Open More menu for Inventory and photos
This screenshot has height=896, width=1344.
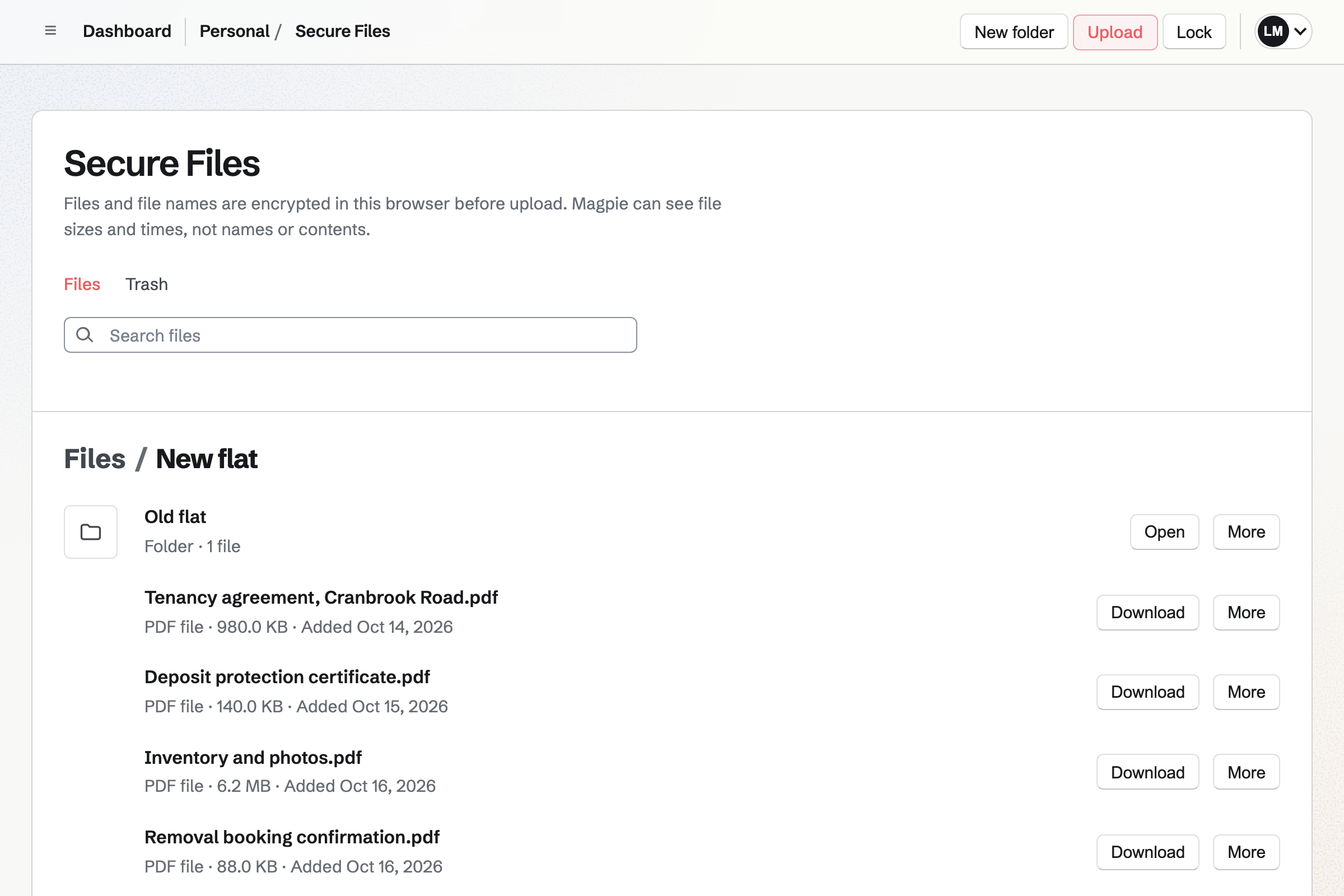[x=1245, y=772]
